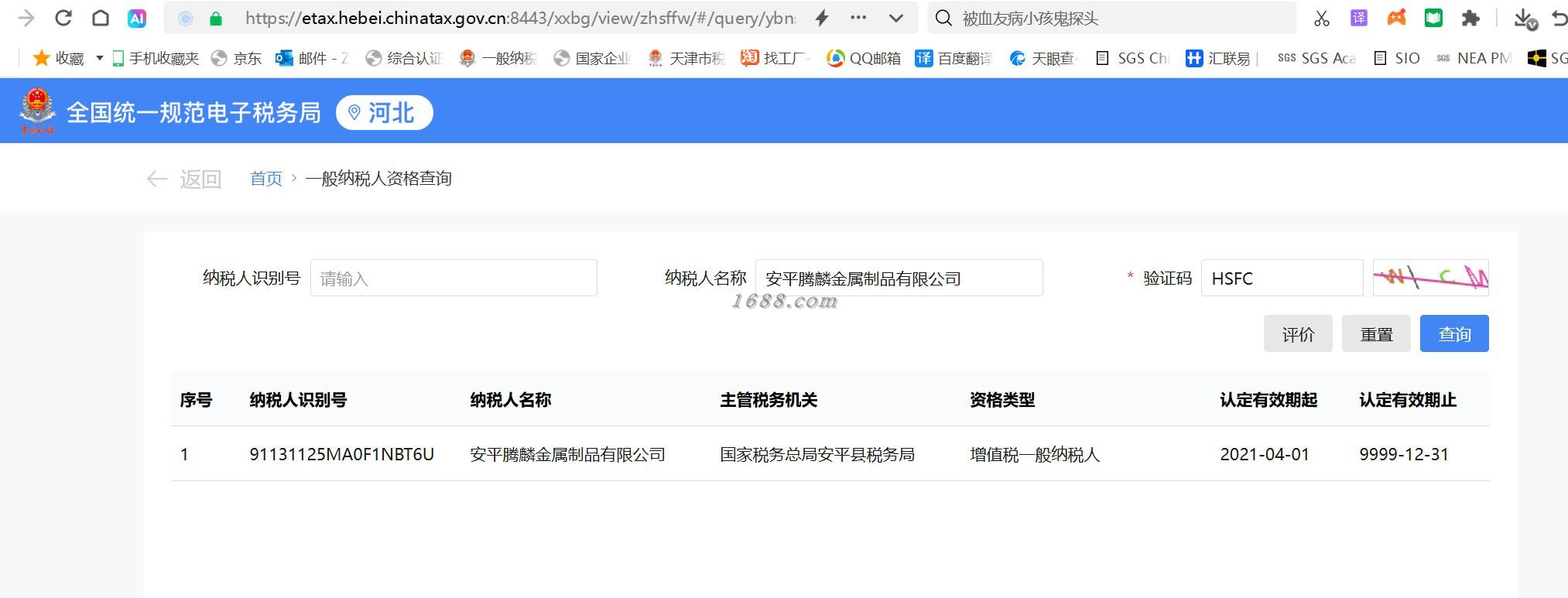Open the 一般纳税 bookmark

pyautogui.click(x=498, y=58)
